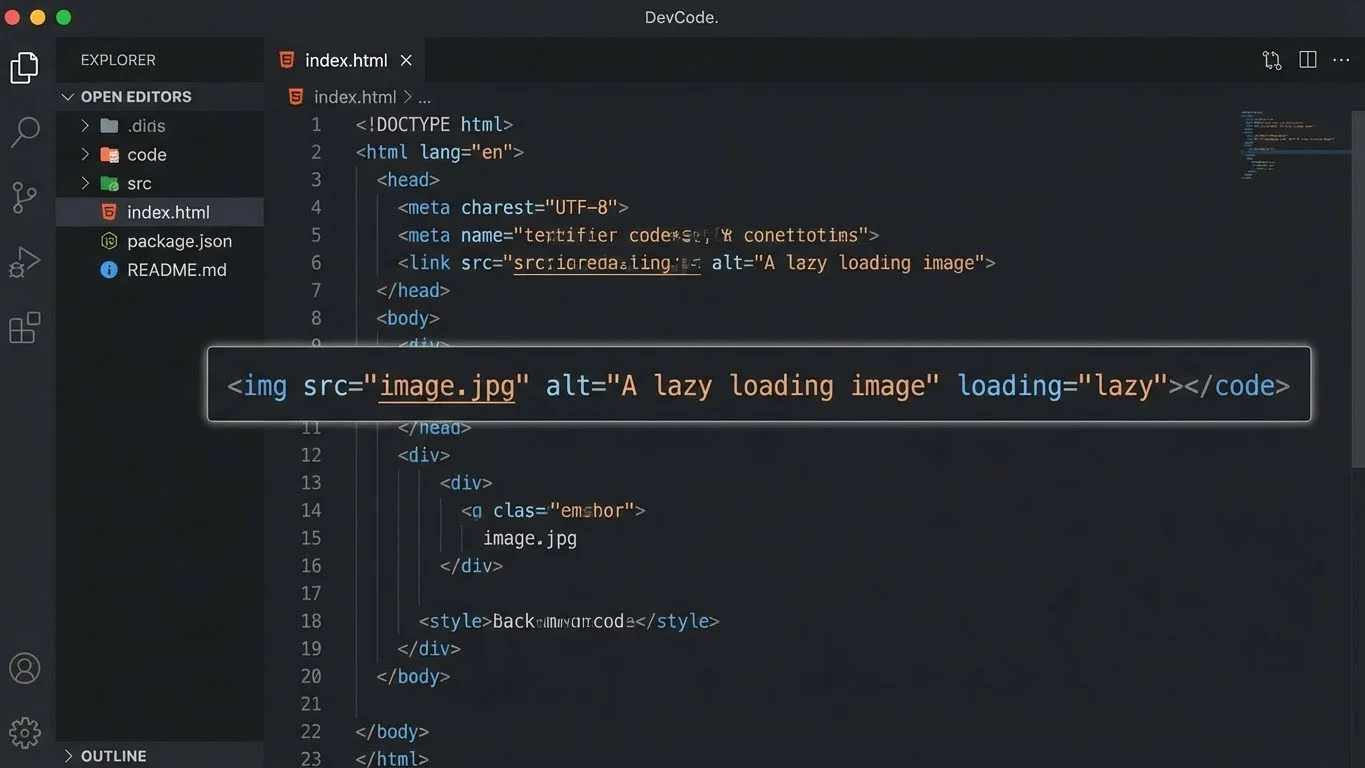Switch to the index.html tab
1365x768 pixels.
[x=345, y=60]
